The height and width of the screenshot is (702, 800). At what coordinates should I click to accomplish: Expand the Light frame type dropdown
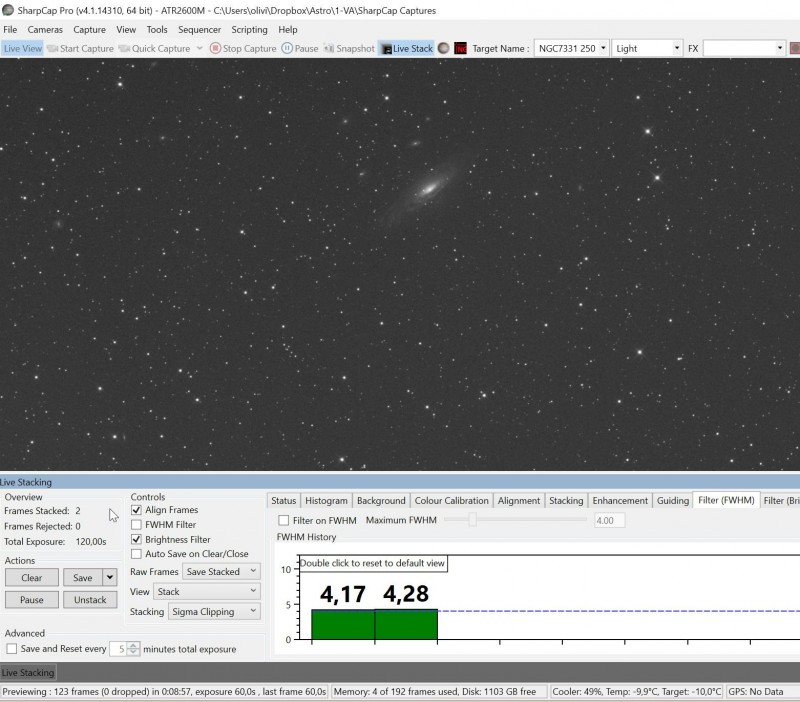tap(677, 48)
